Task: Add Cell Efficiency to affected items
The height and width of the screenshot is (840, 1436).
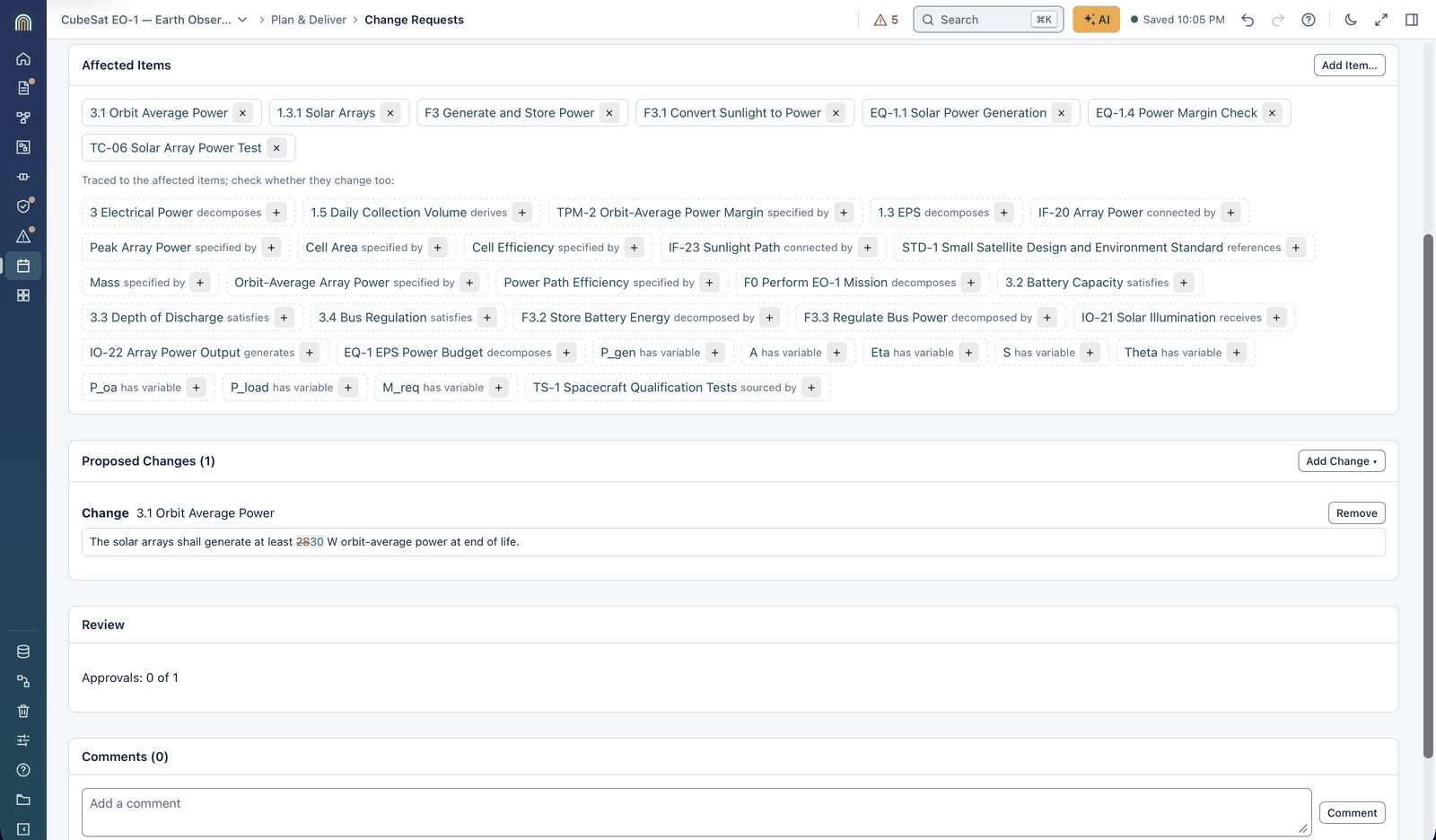Action: [x=635, y=248]
